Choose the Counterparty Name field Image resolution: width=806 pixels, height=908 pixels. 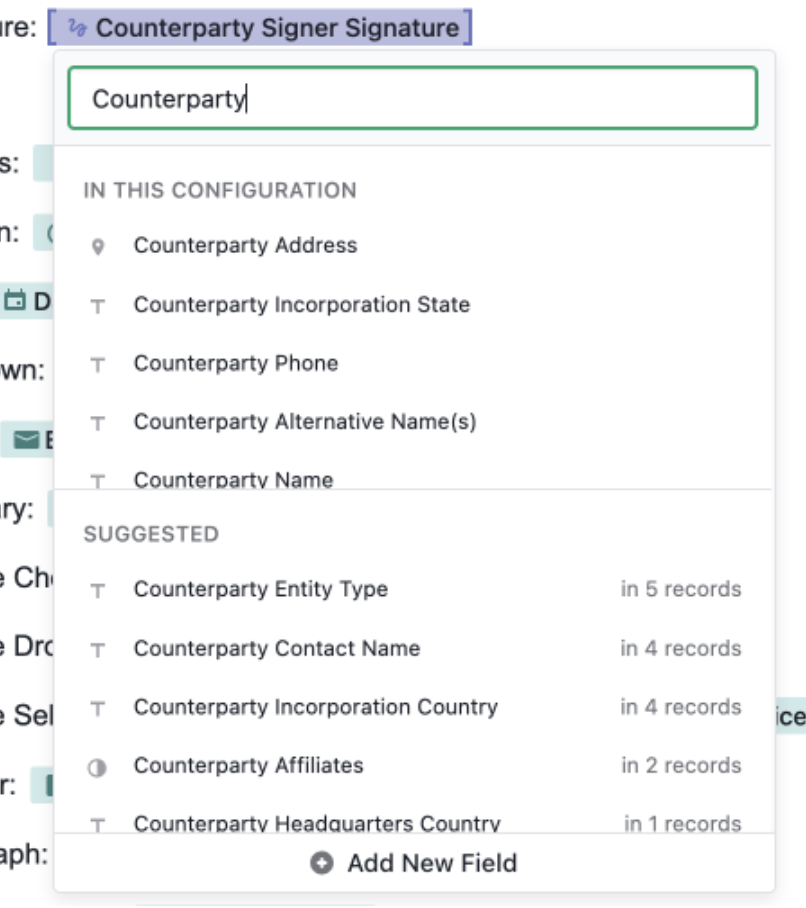pos(233,480)
